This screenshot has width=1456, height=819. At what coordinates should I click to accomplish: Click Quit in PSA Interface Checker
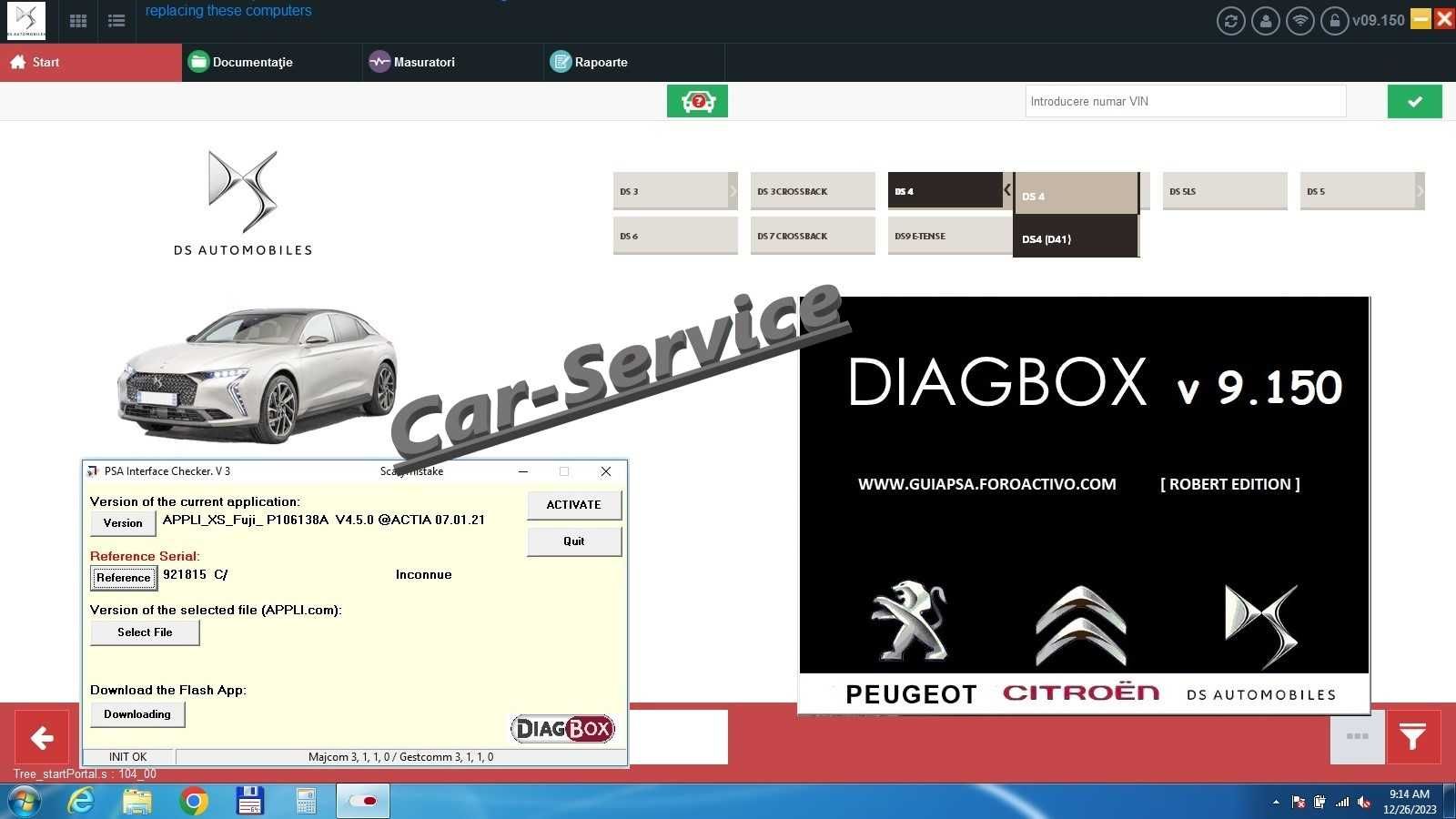click(574, 541)
